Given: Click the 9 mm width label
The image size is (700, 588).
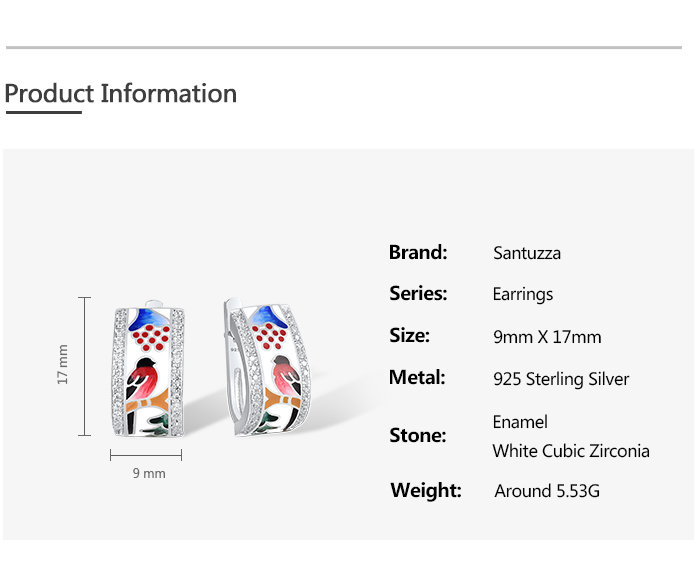Looking at the screenshot, I should click(x=148, y=473).
